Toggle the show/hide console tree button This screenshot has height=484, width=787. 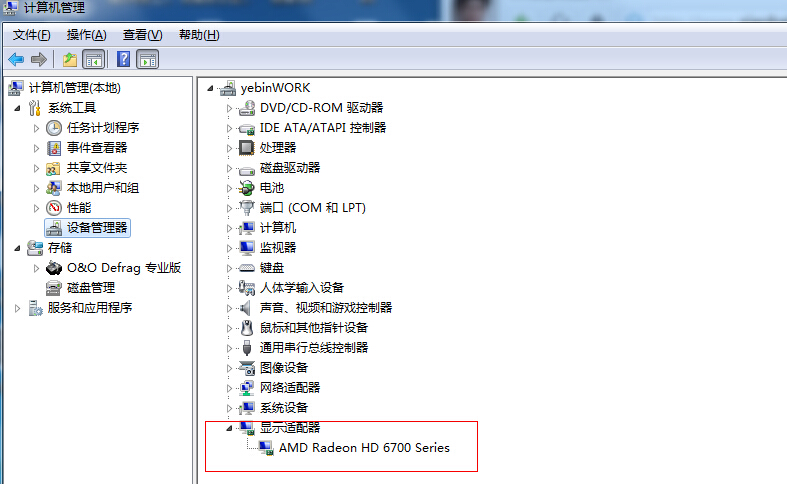(x=93, y=60)
